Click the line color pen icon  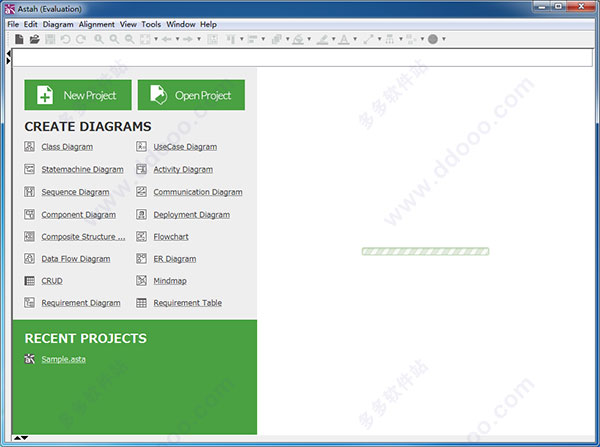coord(323,39)
